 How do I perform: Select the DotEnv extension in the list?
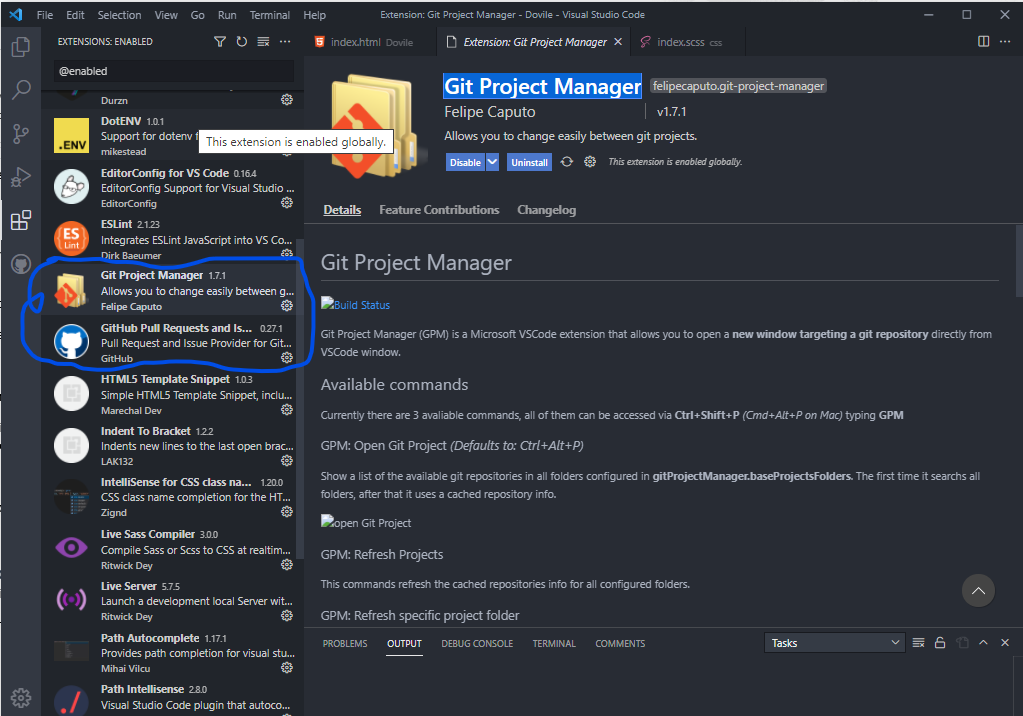coord(172,135)
